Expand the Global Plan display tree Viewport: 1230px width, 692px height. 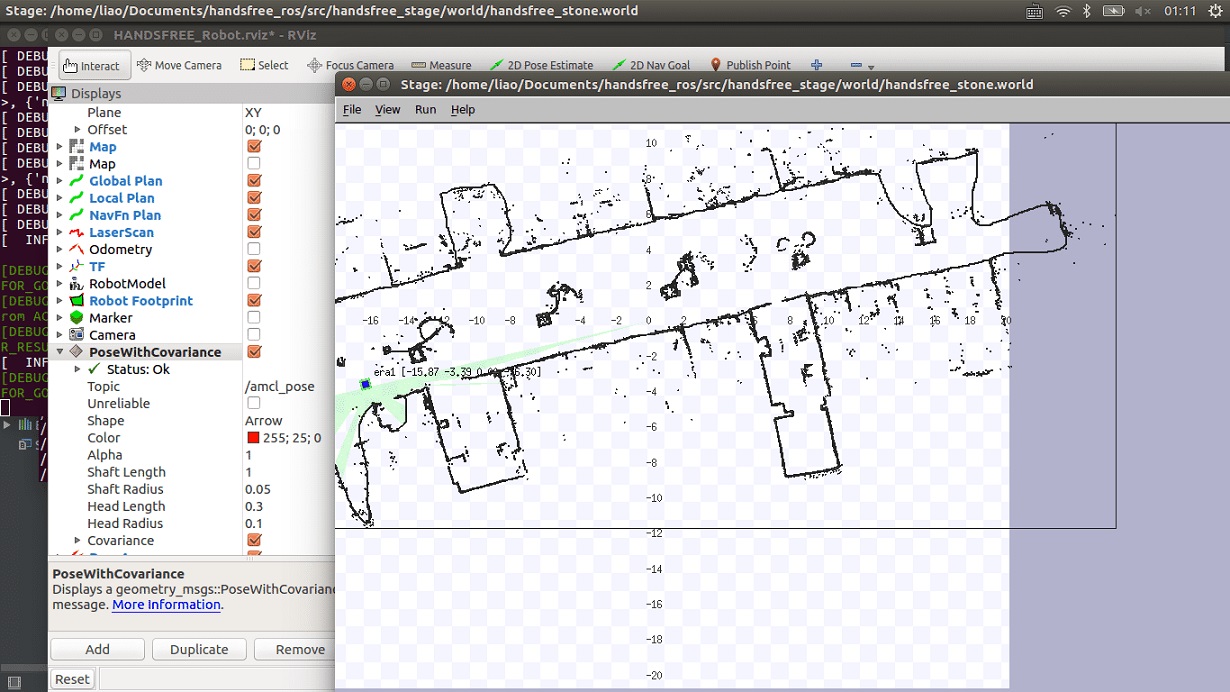(59, 181)
